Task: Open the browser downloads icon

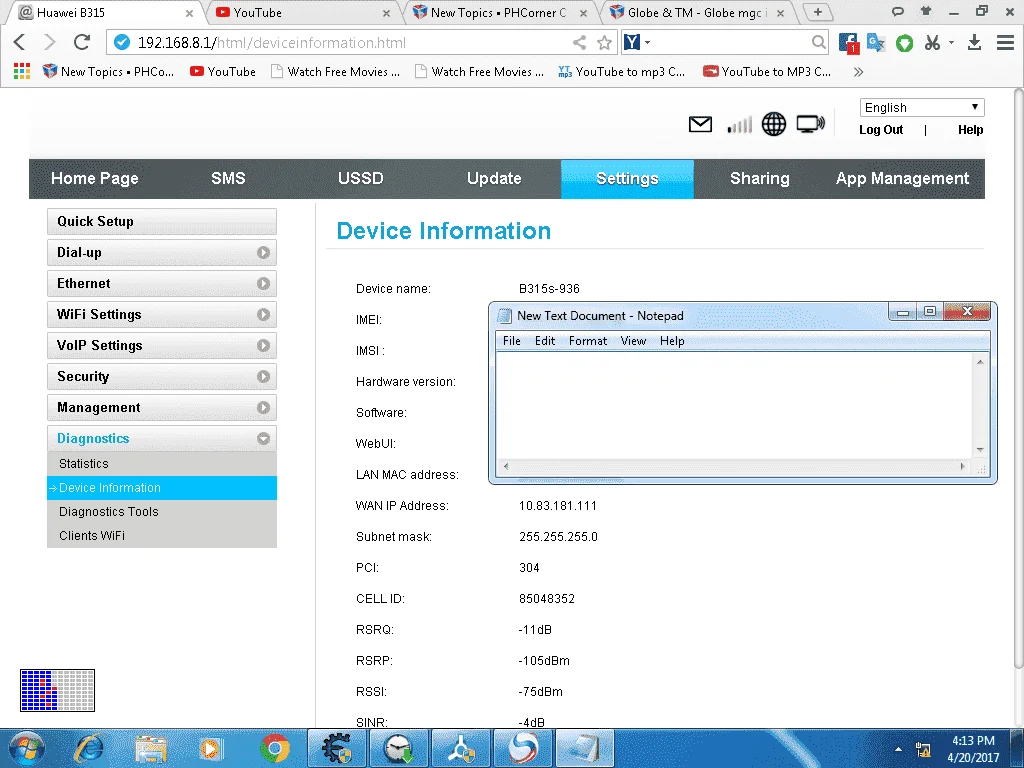Action: pos(974,42)
